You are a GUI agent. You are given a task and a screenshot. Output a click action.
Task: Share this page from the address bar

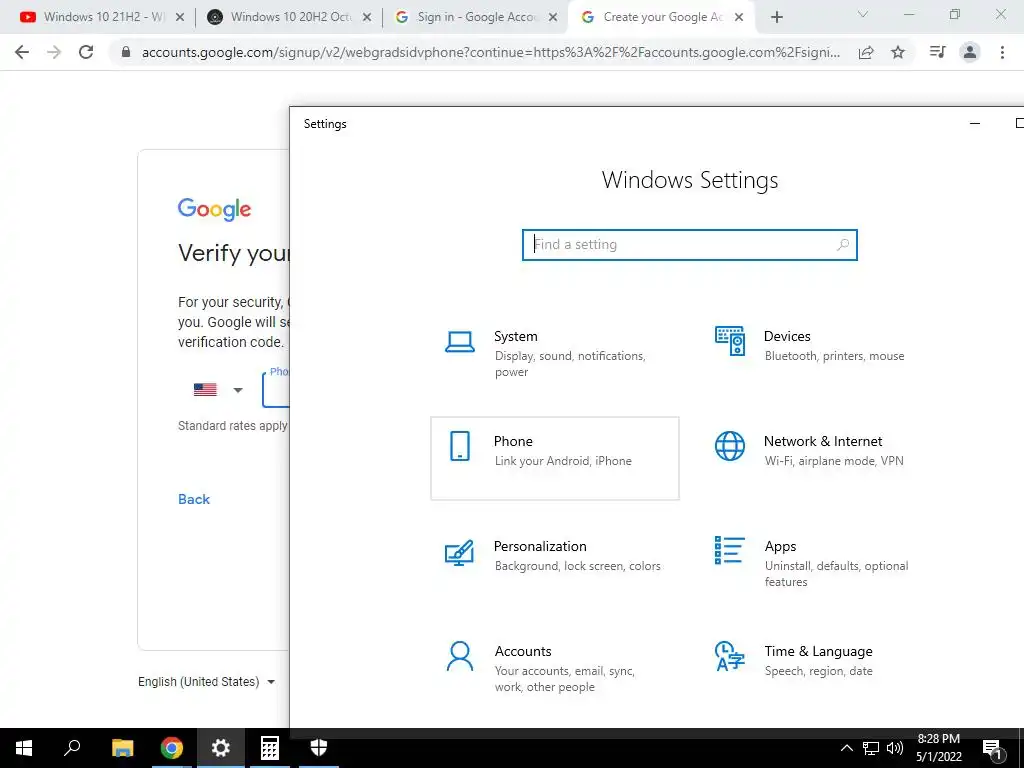[866, 52]
